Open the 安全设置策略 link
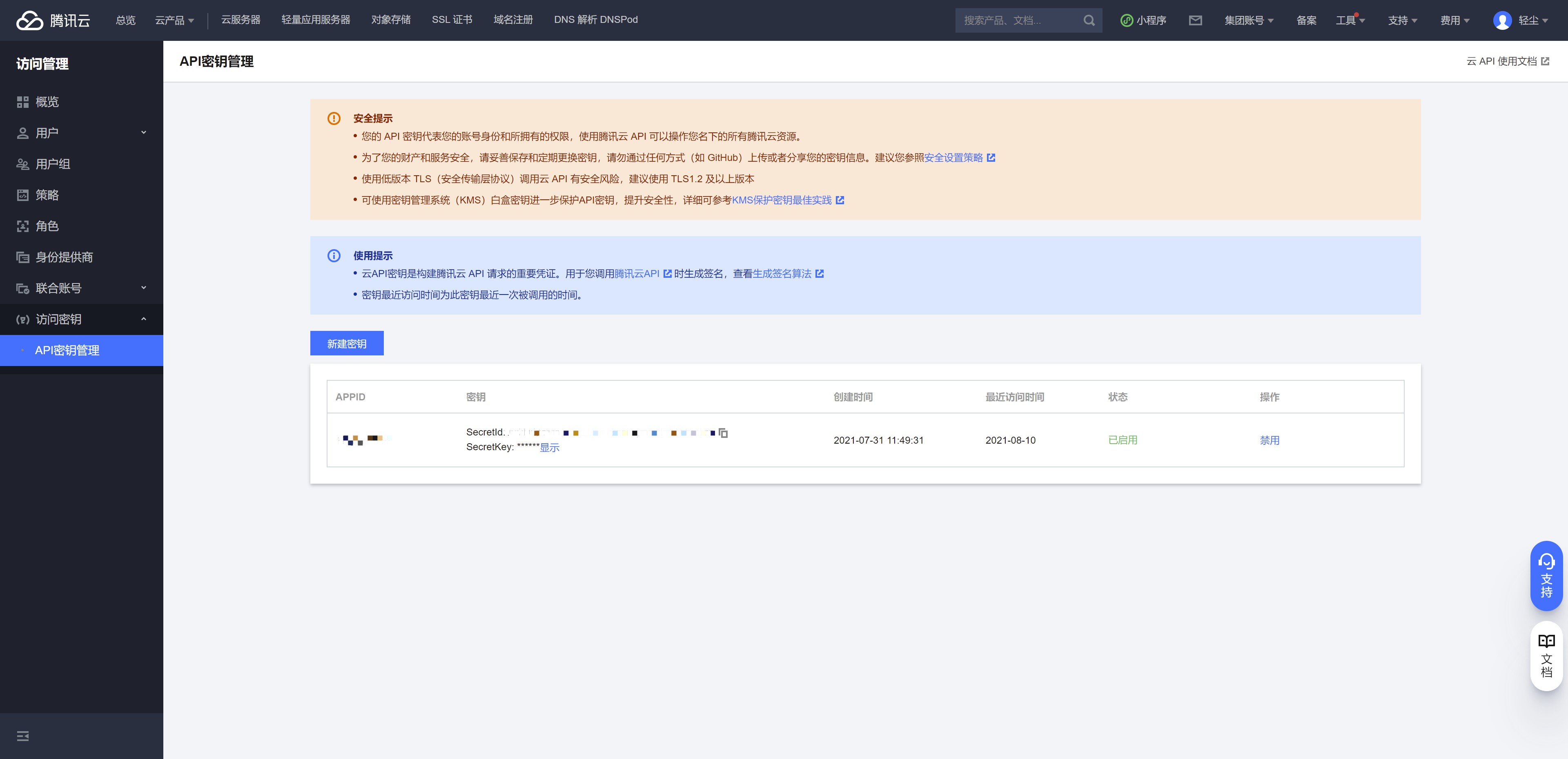Screen dimensions: 1568x759 [953, 158]
